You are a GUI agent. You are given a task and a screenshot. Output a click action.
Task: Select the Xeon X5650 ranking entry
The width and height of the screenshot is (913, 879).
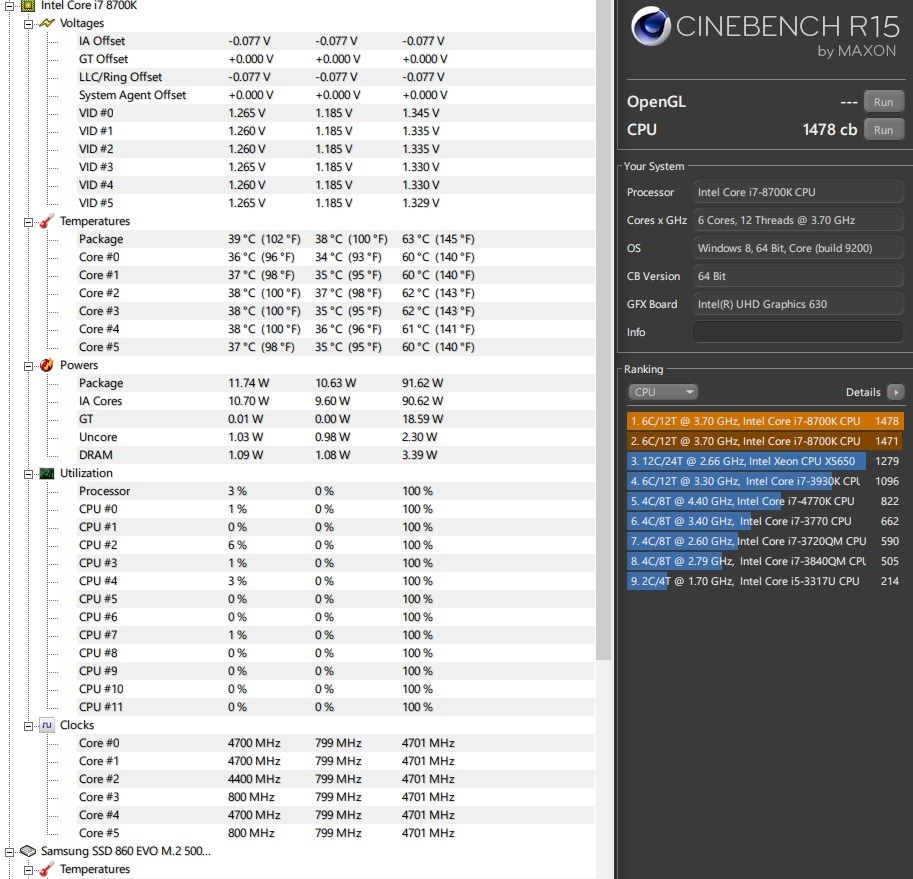pyautogui.click(x=765, y=461)
